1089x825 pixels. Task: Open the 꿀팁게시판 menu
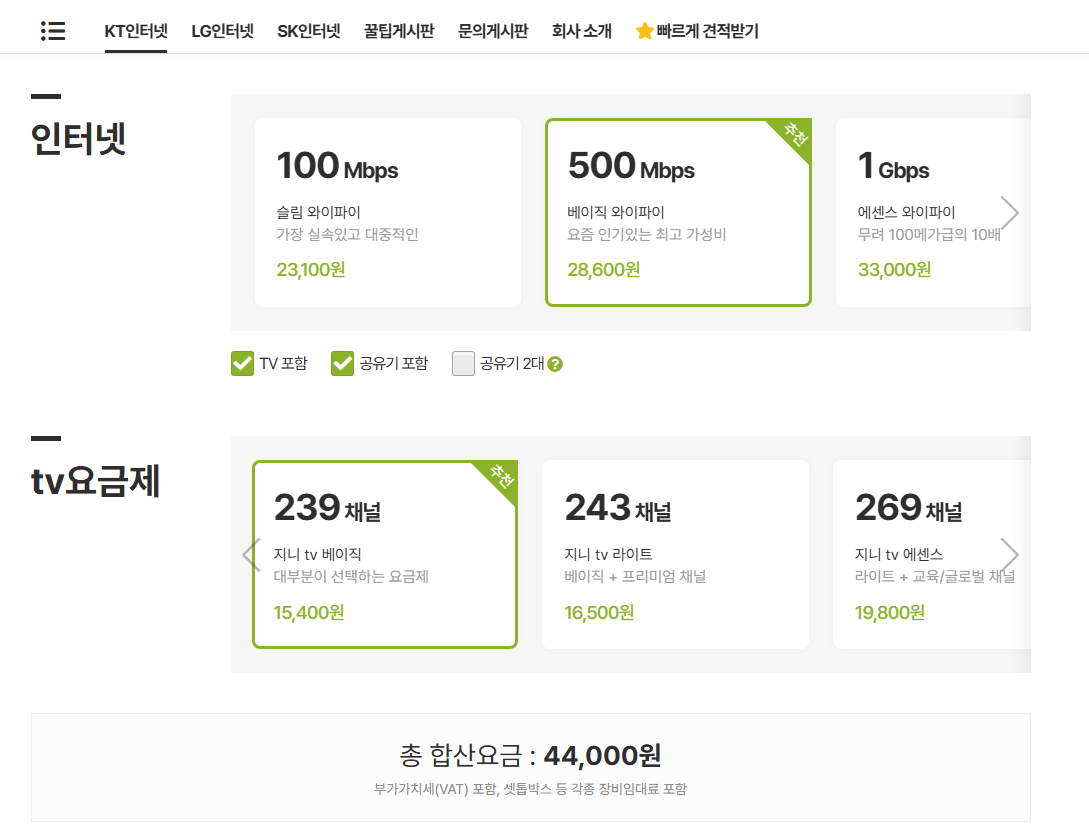click(399, 31)
